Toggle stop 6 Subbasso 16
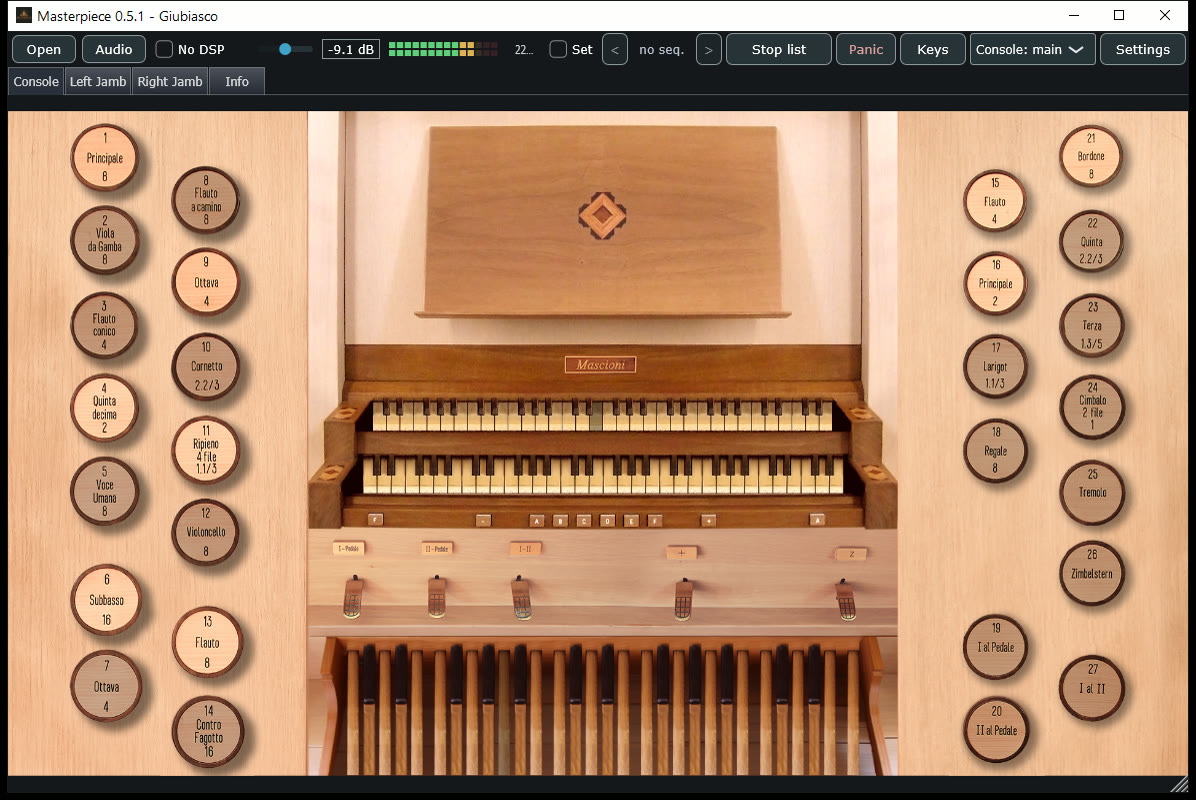Image resolution: width=1196 pixels, height=800 pixels. coord(106,599)
